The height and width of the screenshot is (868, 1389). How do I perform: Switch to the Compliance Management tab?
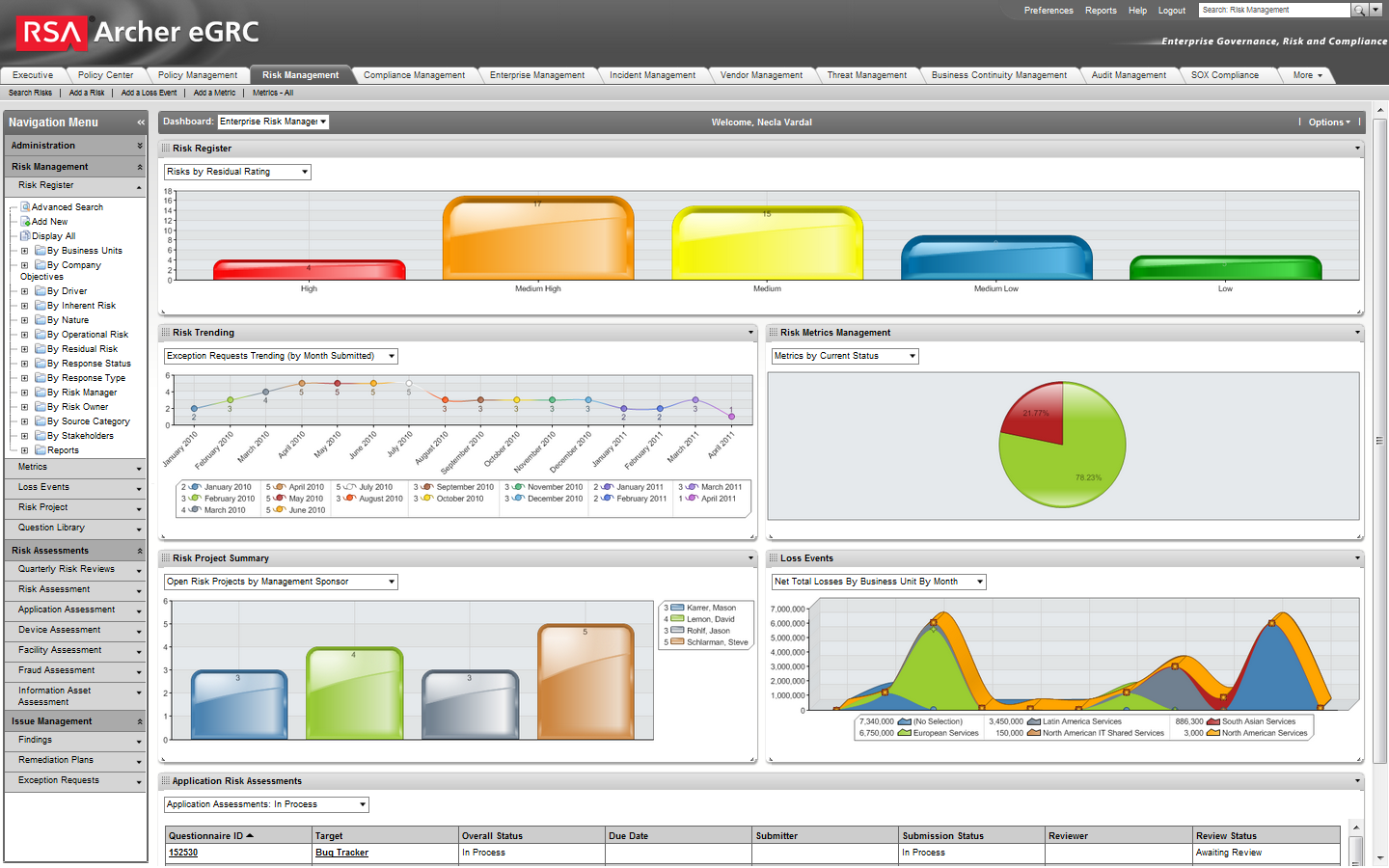414,75
